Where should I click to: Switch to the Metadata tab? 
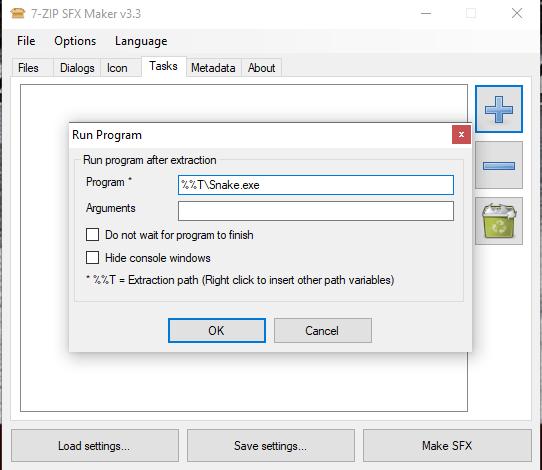(x=213, y=68)
